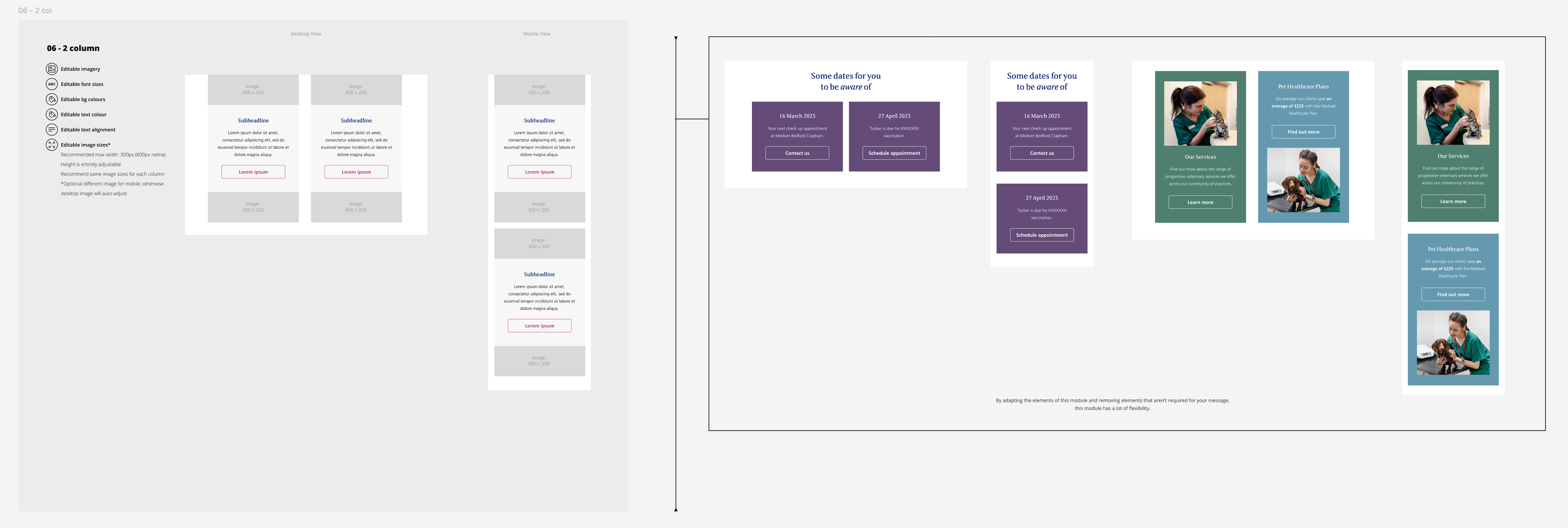1568x528 pixels.
Task: Click the 06 - 2 column heading text
Action: pos(73,48)
